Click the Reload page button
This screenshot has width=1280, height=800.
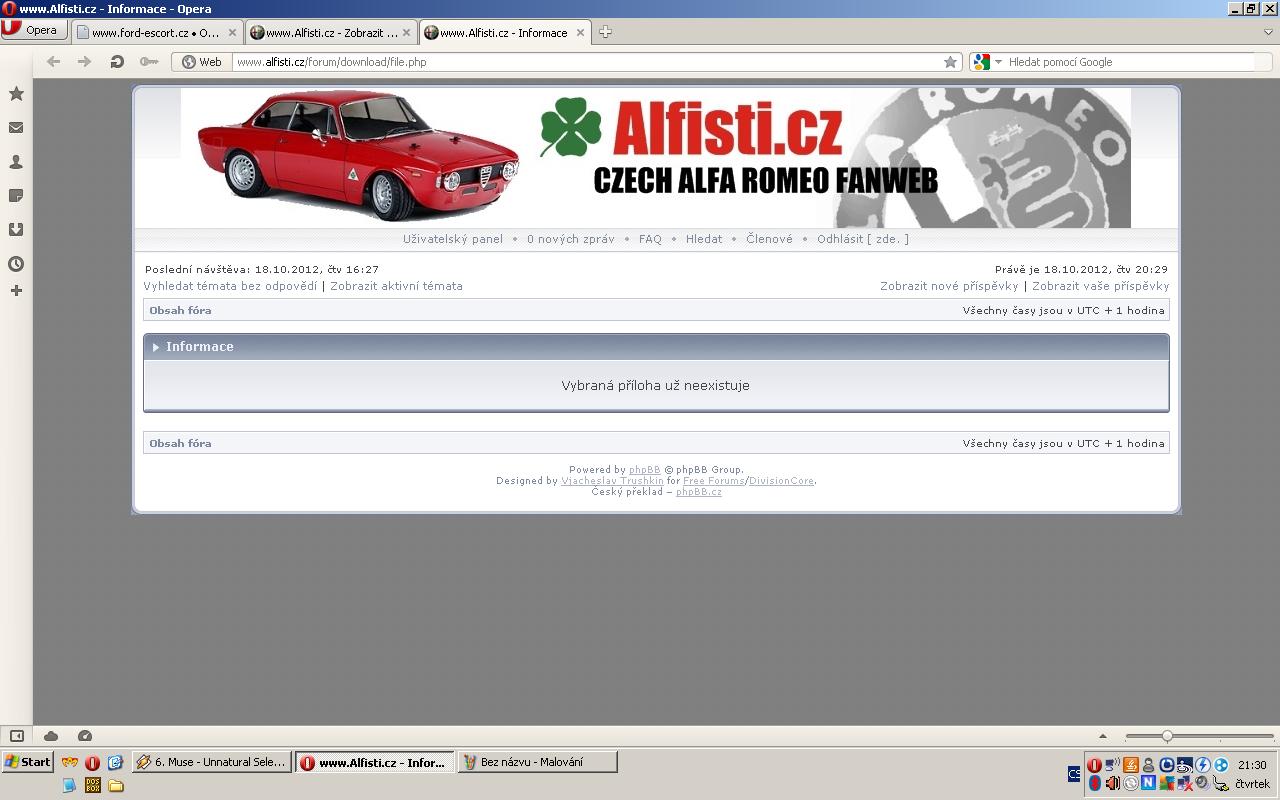click(117, 62)
